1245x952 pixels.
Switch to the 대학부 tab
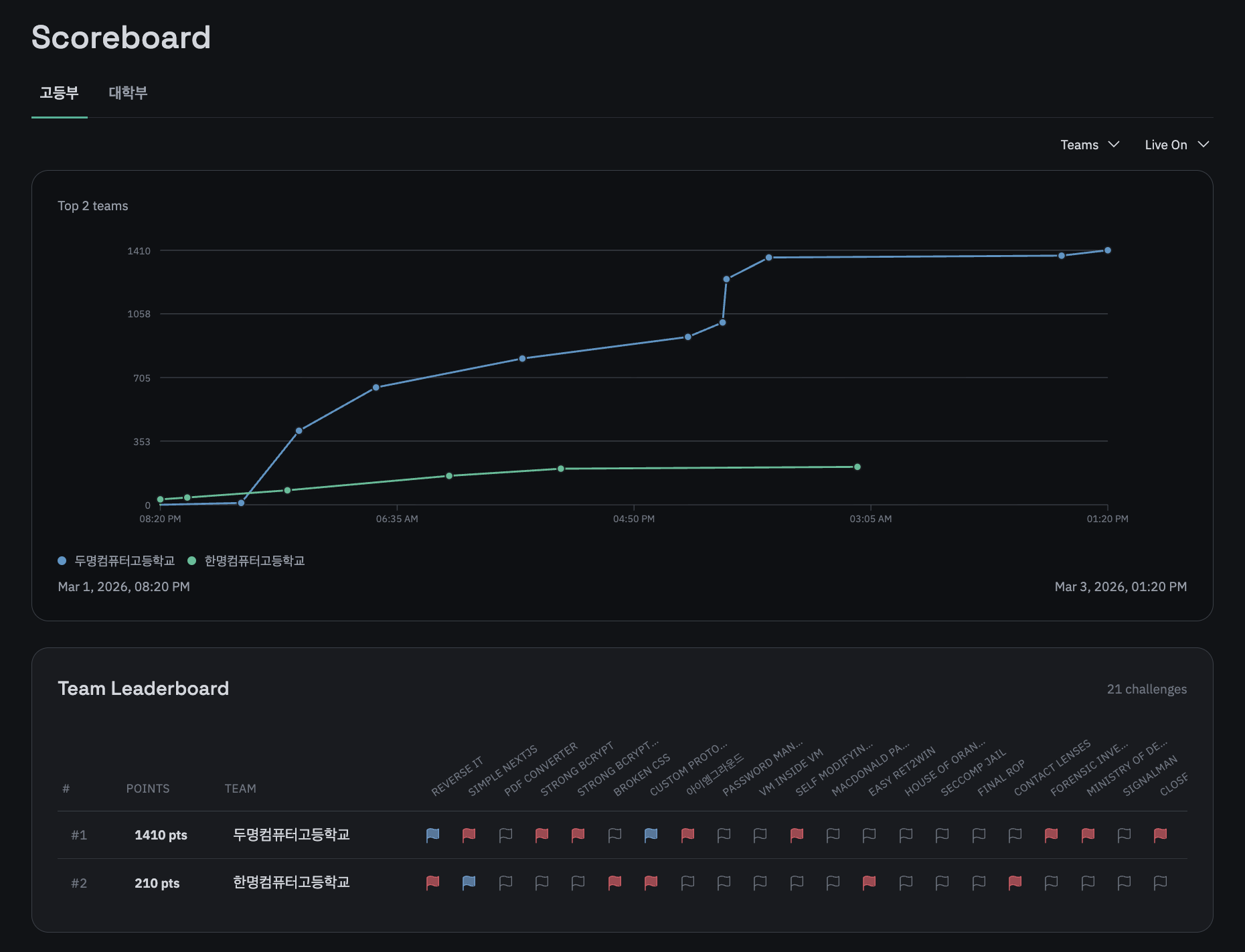point(128,93)
